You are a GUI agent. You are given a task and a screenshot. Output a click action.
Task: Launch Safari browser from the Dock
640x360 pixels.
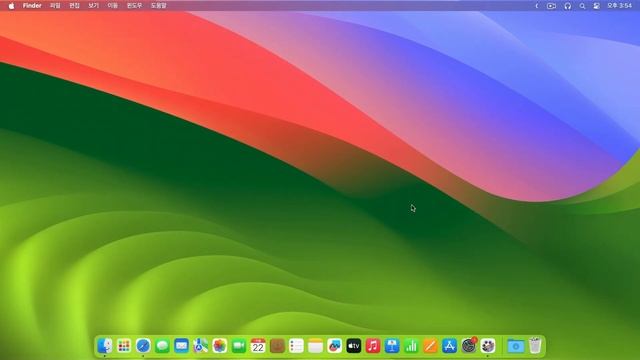coord(143,346)
